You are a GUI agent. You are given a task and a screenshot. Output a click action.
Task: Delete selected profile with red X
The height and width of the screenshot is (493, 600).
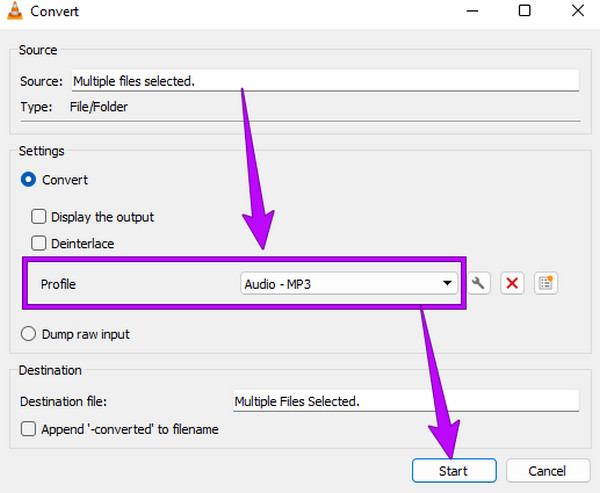512,284
